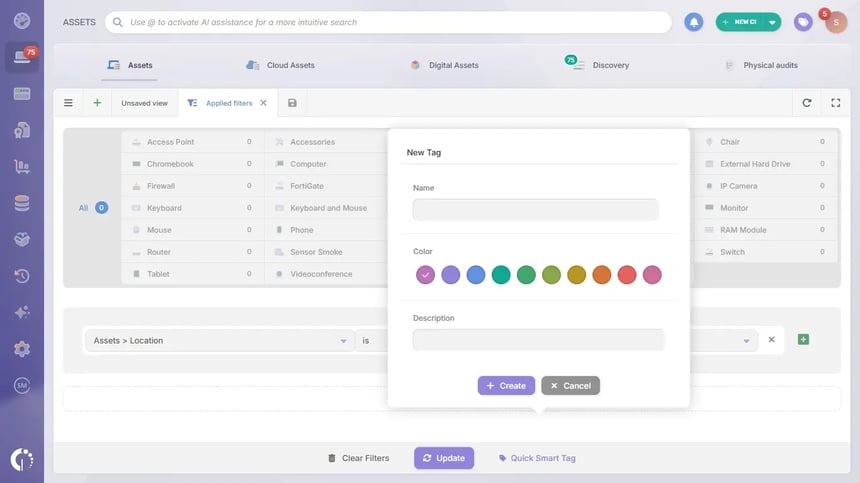Click the purple tags icon in header
Screen dimensions: 860x483
pos(802,22)
